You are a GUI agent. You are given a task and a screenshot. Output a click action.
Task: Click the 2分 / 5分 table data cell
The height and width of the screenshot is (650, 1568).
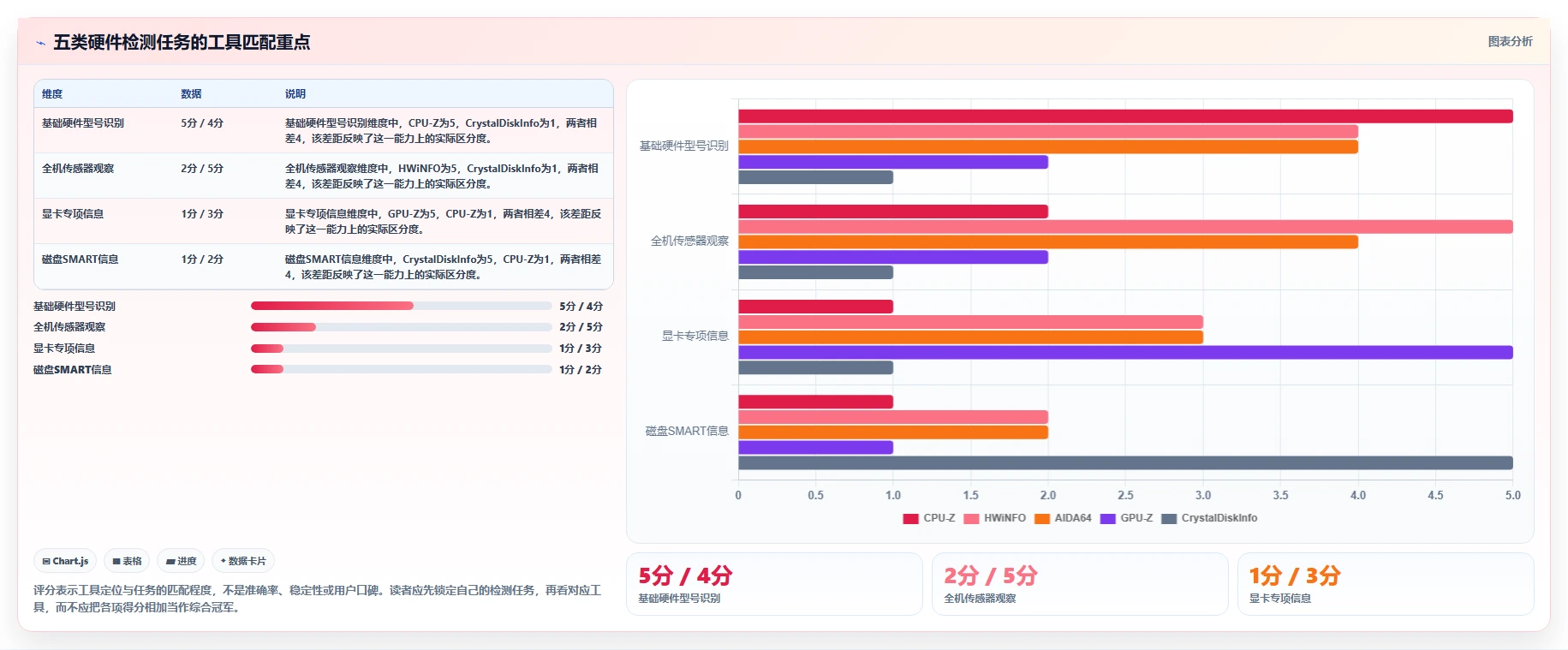click(x=202, y=169)
